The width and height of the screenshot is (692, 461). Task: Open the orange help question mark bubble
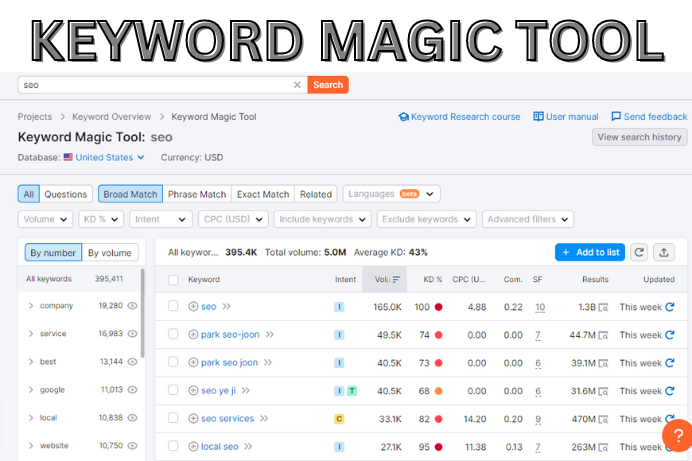click(678, 436)
